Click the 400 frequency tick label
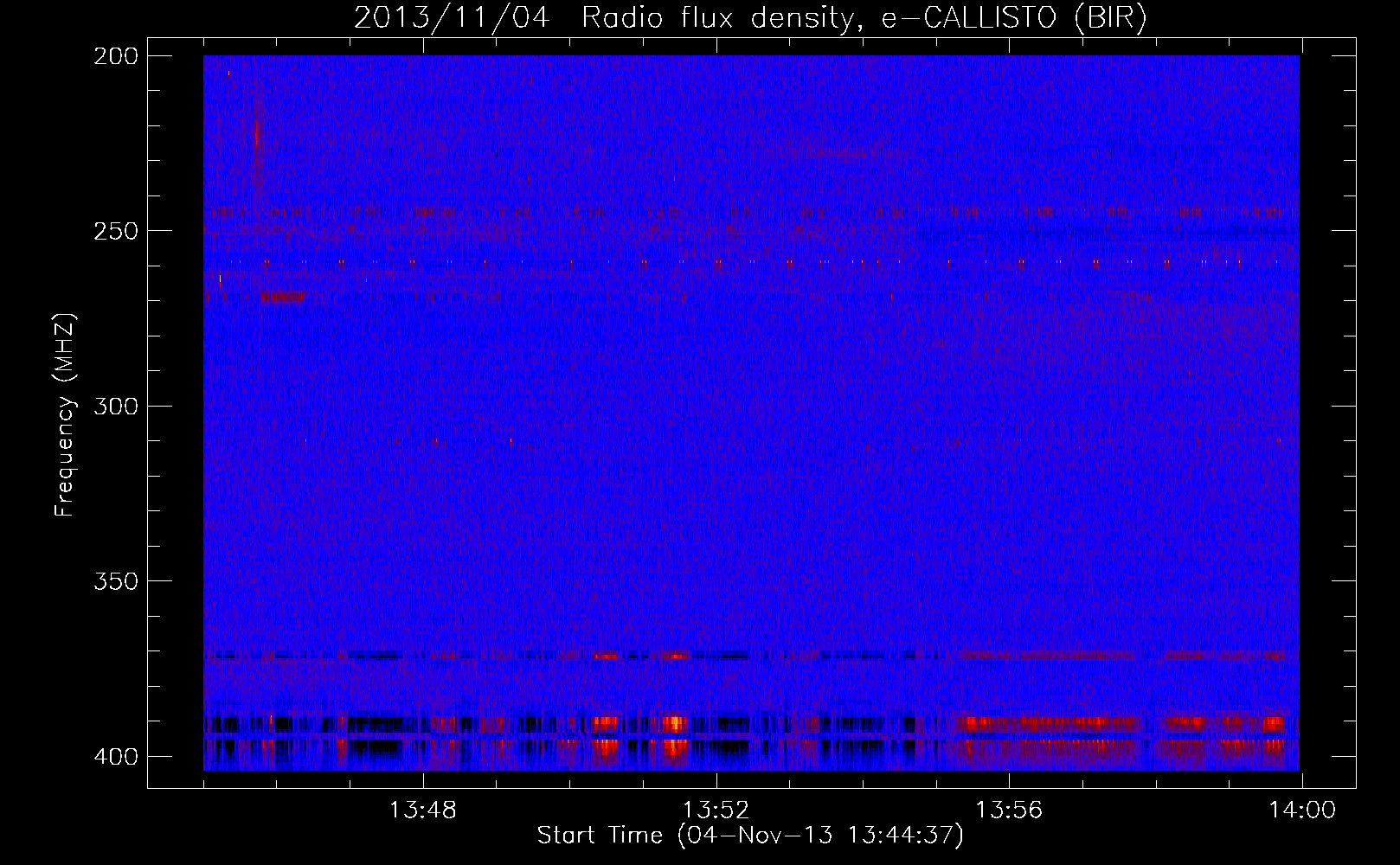Screen dimensions: 1400x865 [x=115, y=756]
